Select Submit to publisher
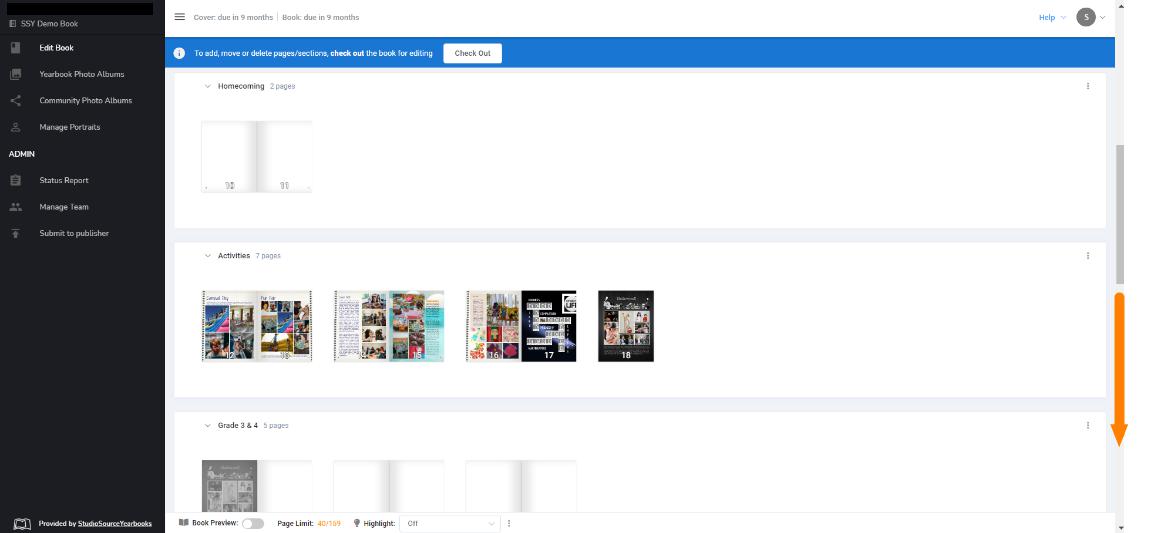Viewport: 1150px width, 533px height. point(74,233)
